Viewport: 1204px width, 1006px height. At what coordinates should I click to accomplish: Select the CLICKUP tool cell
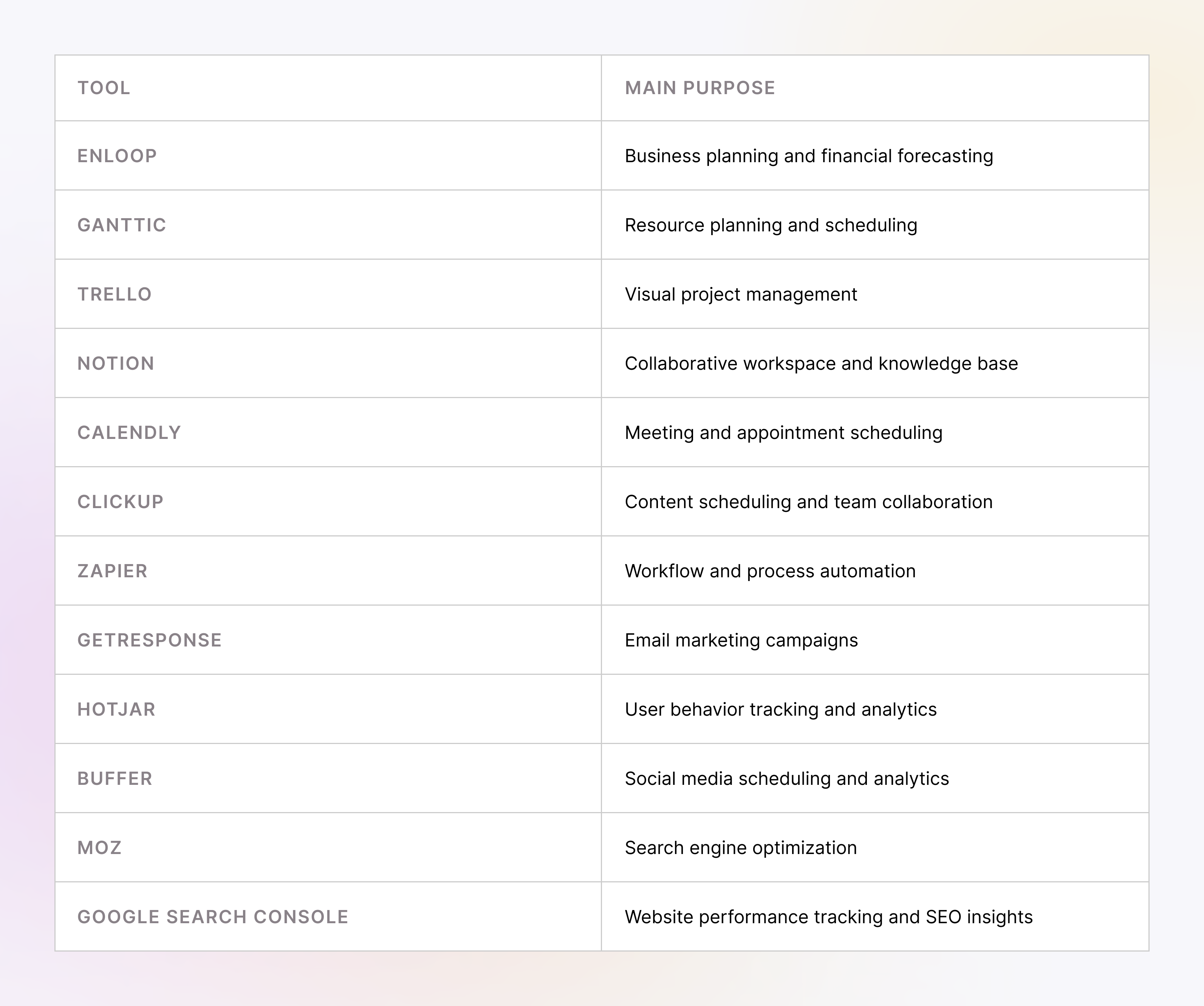click(328, 501)
